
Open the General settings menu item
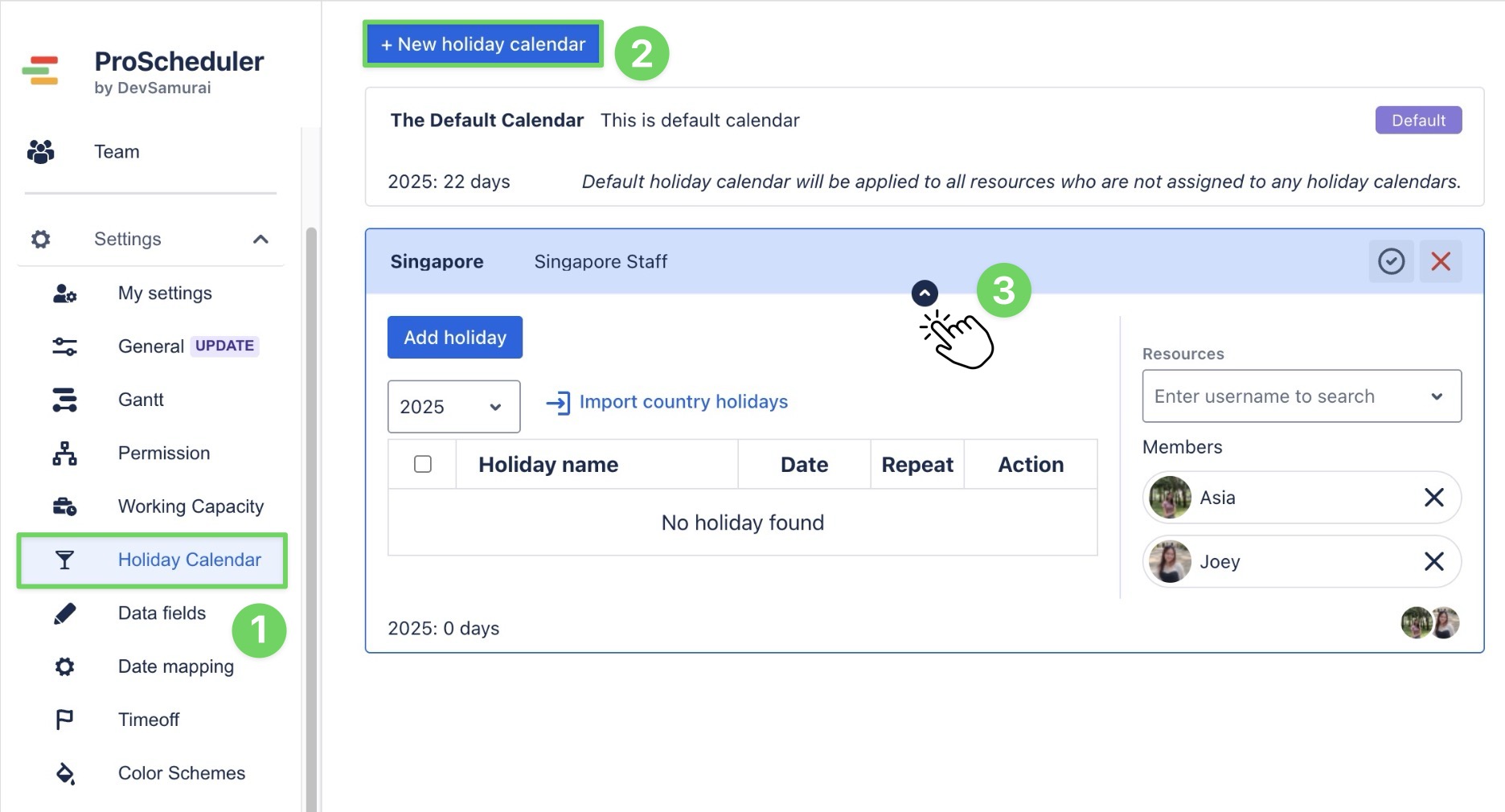click(x=151, y=346)
